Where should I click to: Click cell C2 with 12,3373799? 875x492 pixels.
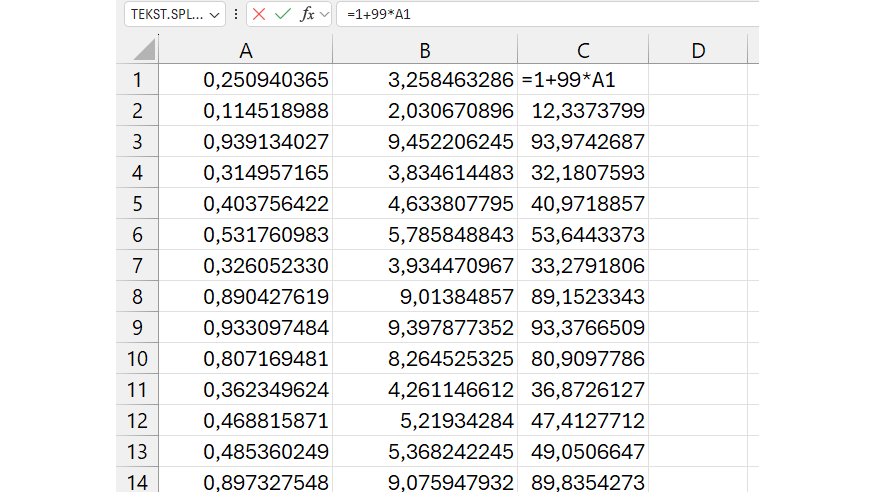pyautogui.click(x=583, y=110)
